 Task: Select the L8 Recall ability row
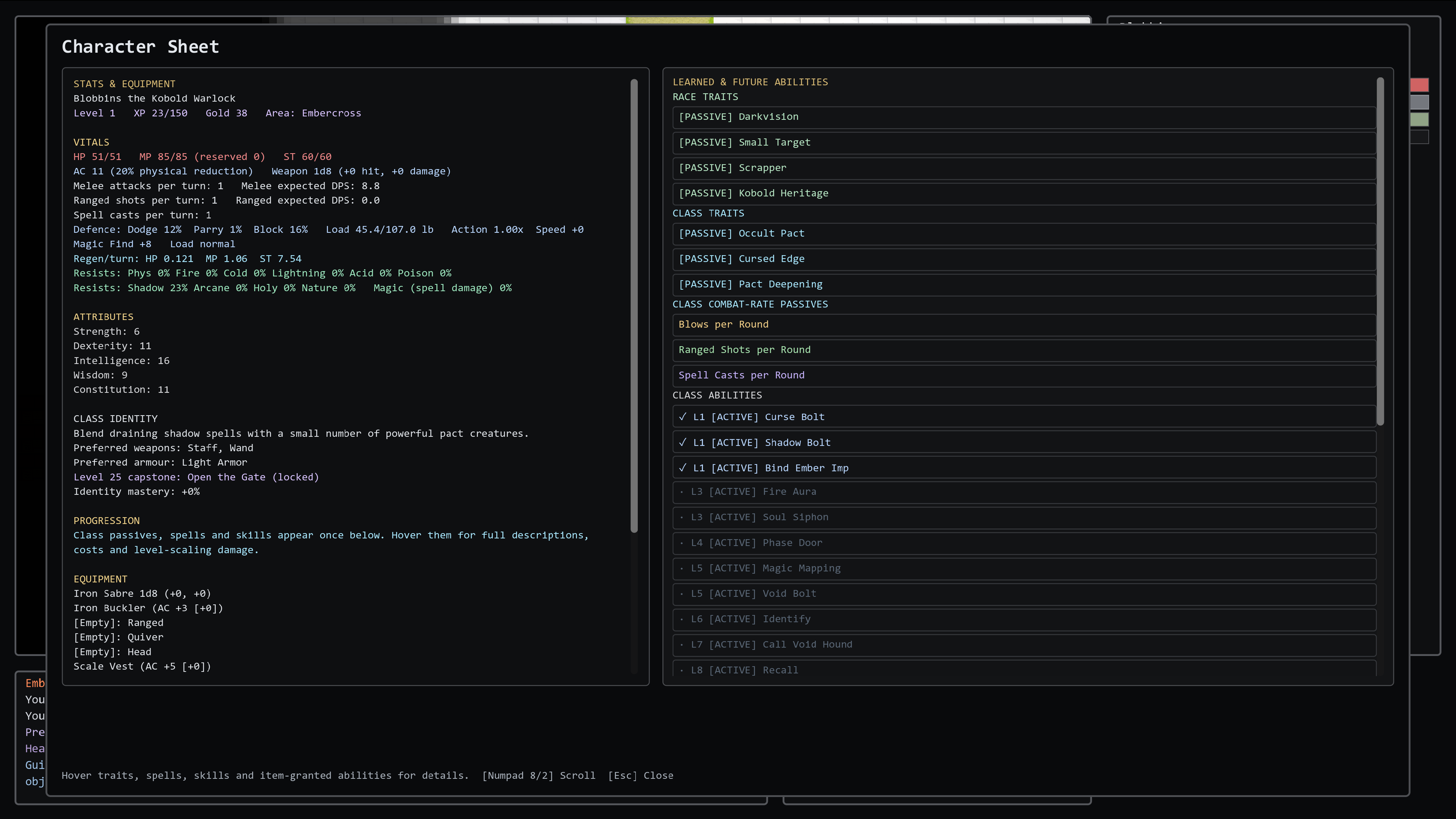pyautogui.click(x=1024, y=668)
